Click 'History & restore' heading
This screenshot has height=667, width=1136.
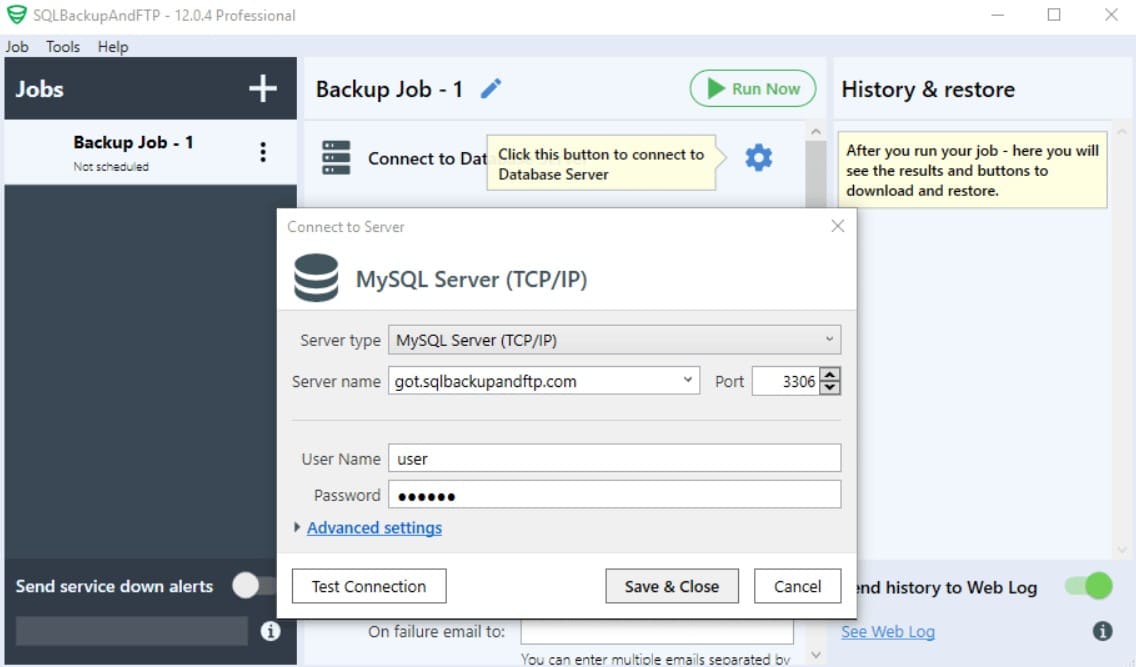coord(928,89)
